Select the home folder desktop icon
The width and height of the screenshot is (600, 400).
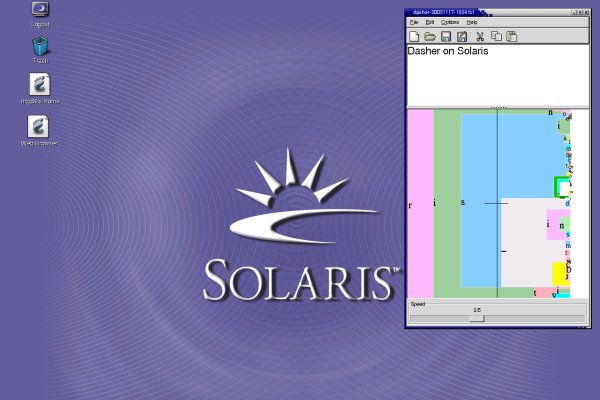[x=41, y=85]
